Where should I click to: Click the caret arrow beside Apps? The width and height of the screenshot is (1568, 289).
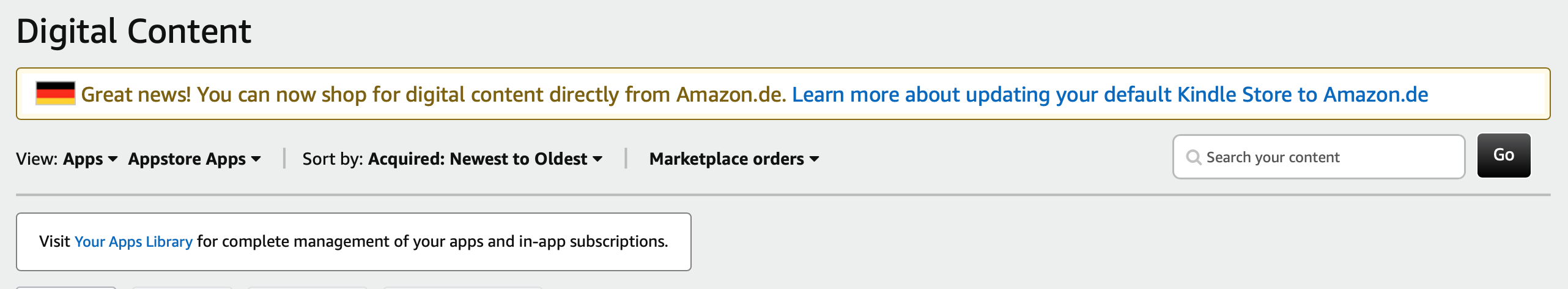113,159
